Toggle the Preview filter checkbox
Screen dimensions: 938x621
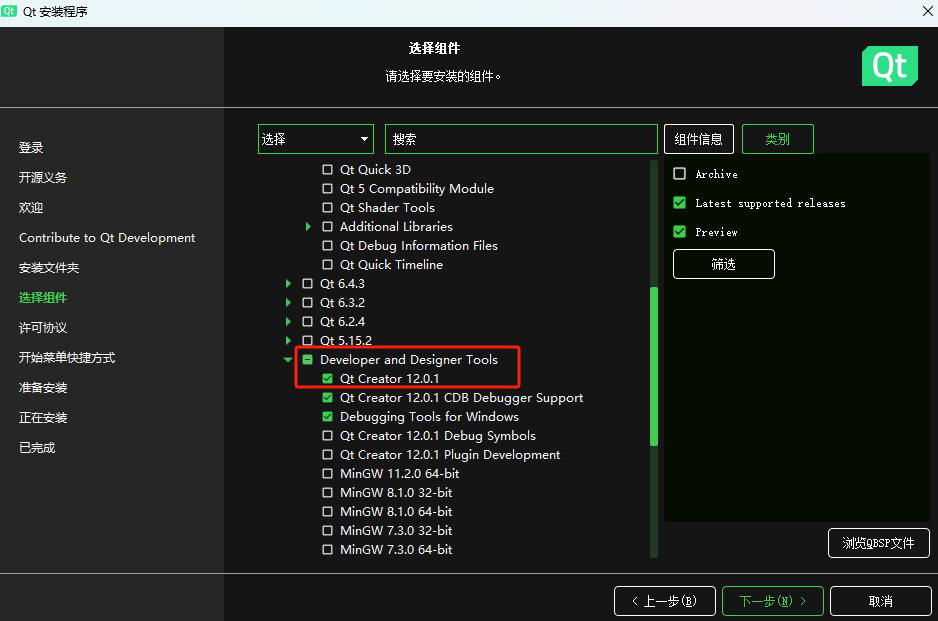(680, 232)
